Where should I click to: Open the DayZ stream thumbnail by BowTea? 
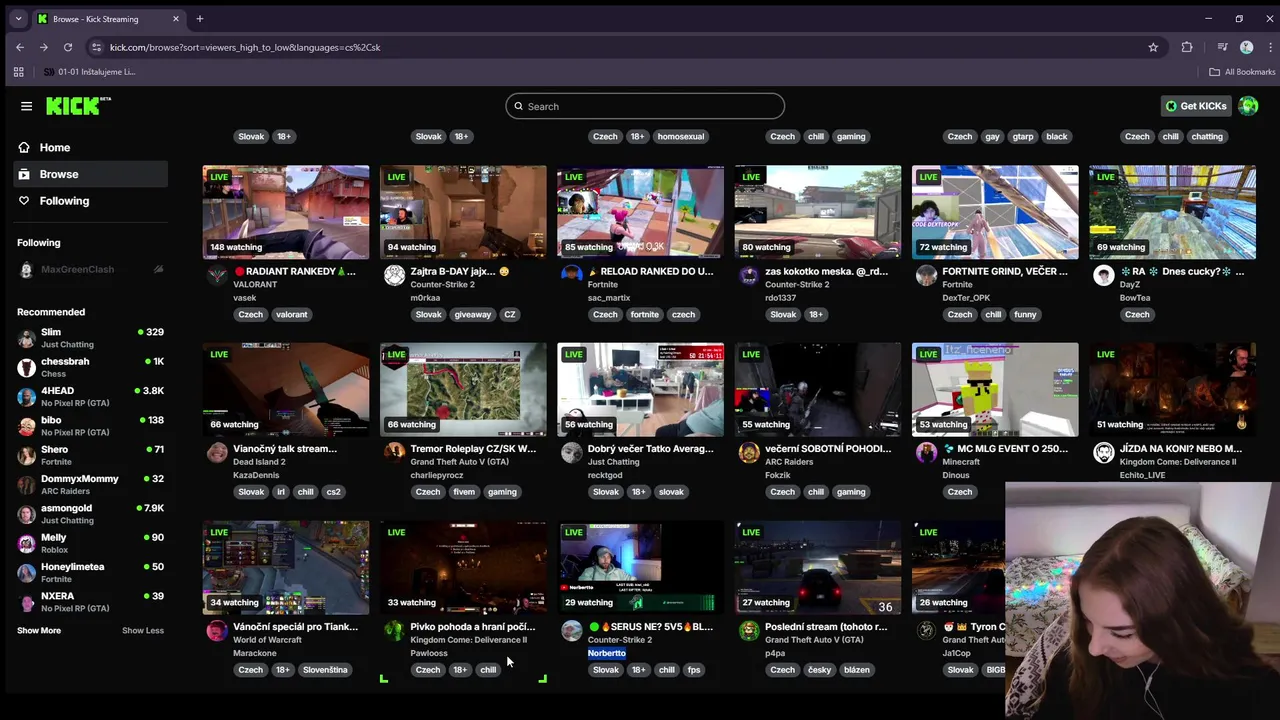1172,212
